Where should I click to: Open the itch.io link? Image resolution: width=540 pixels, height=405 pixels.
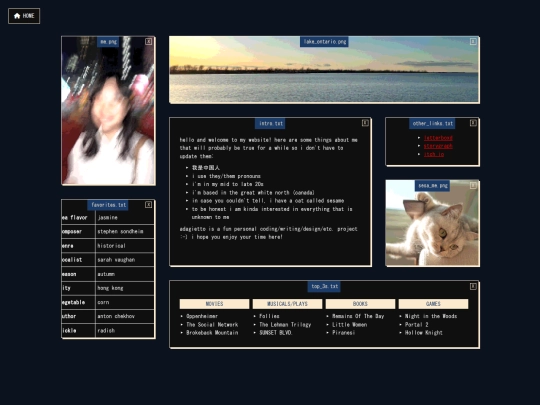(434, 154)
